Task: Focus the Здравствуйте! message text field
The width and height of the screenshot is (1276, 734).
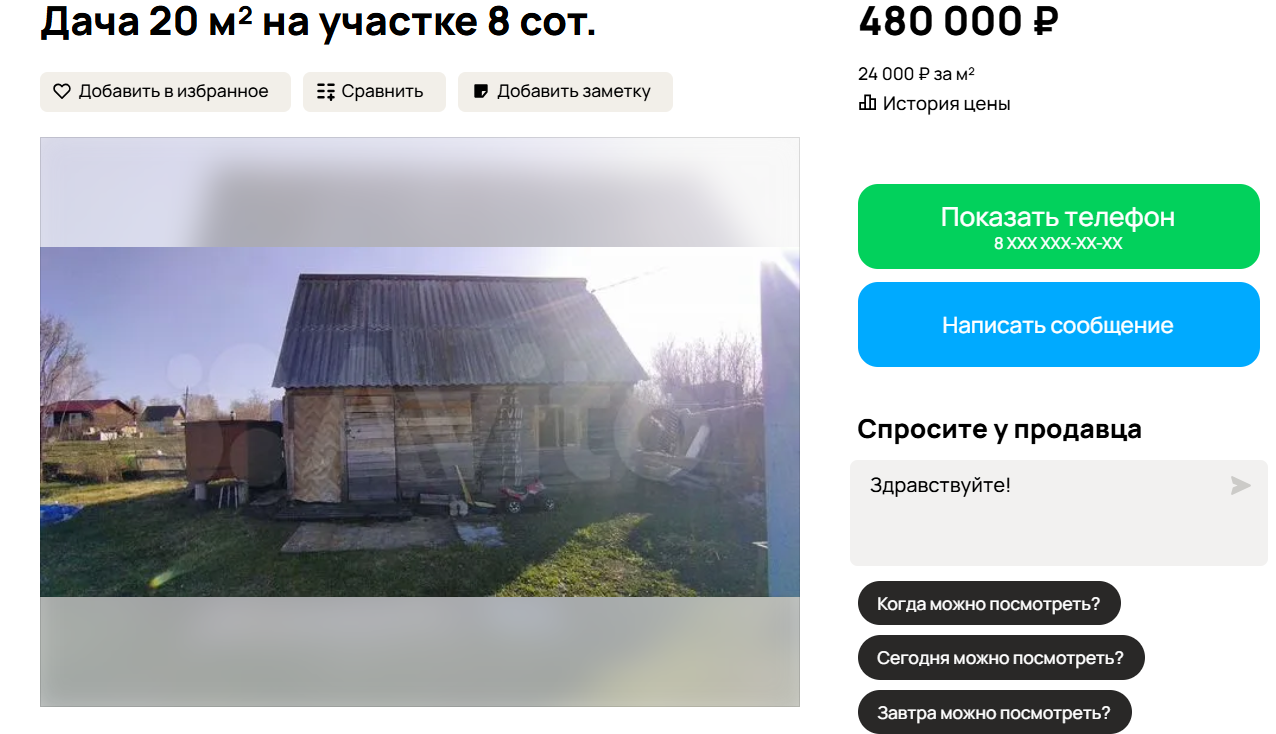Action: (1058, 513)
